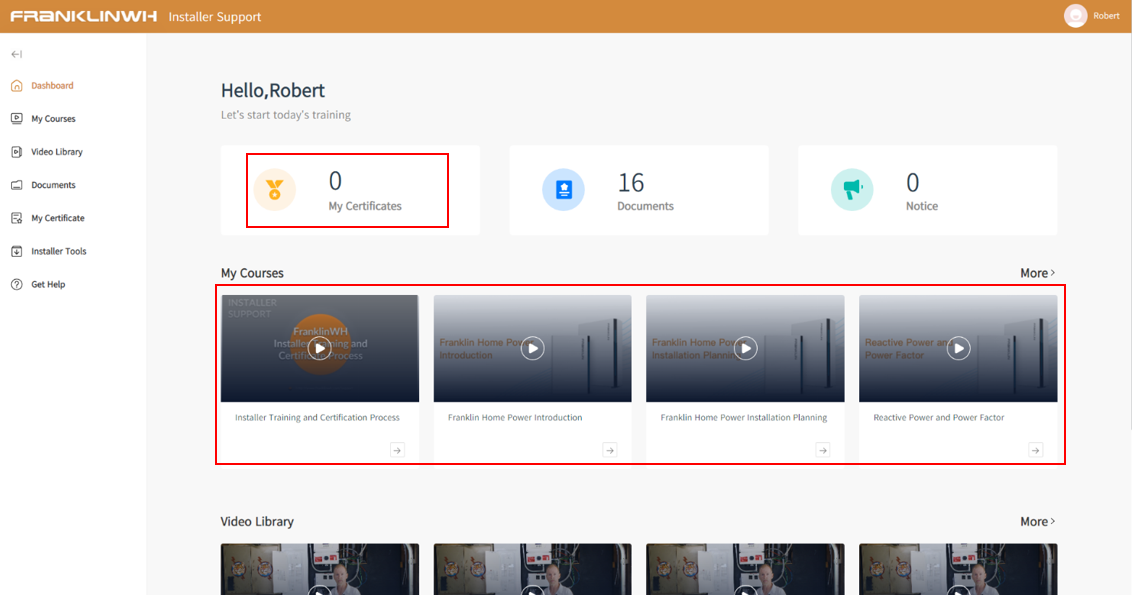Open arrow for Installer Training and Certification Process
This screenshot has width=1132, height=597.
pyautogui.click(x=397, y=450)
